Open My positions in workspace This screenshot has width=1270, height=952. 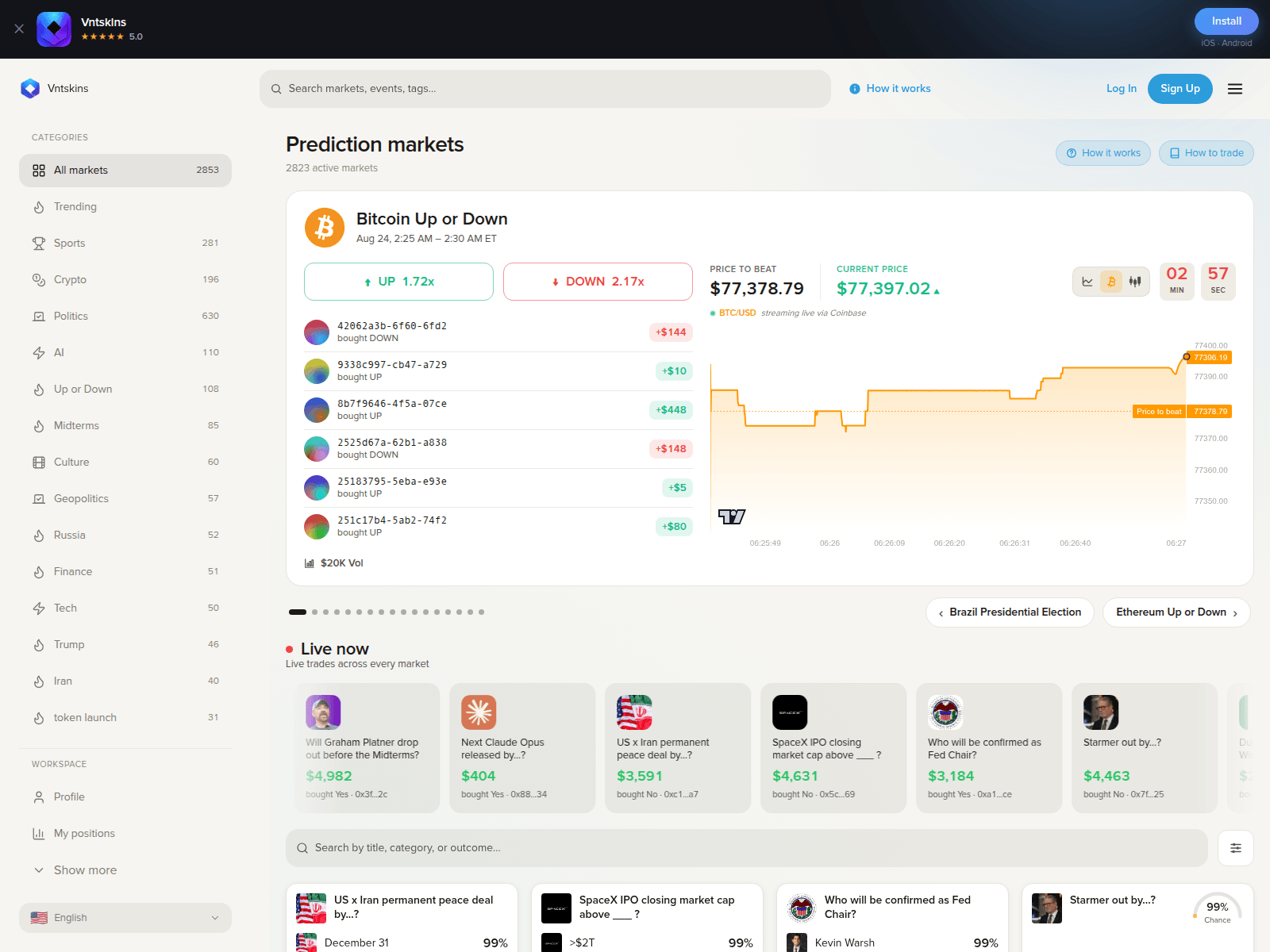point(125,834)
